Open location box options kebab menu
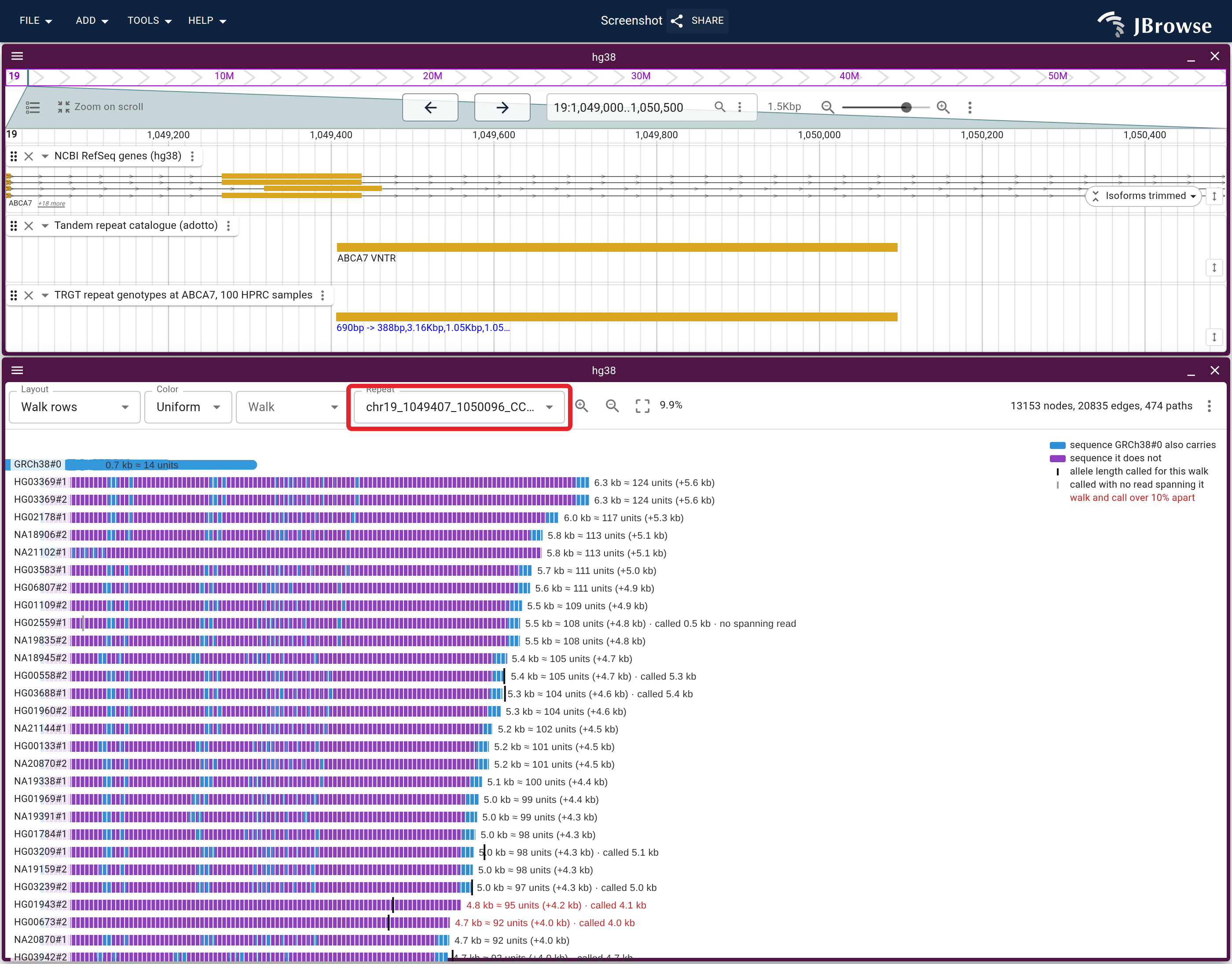This screenshot has height=964, width=1232. tap(740, 107)
